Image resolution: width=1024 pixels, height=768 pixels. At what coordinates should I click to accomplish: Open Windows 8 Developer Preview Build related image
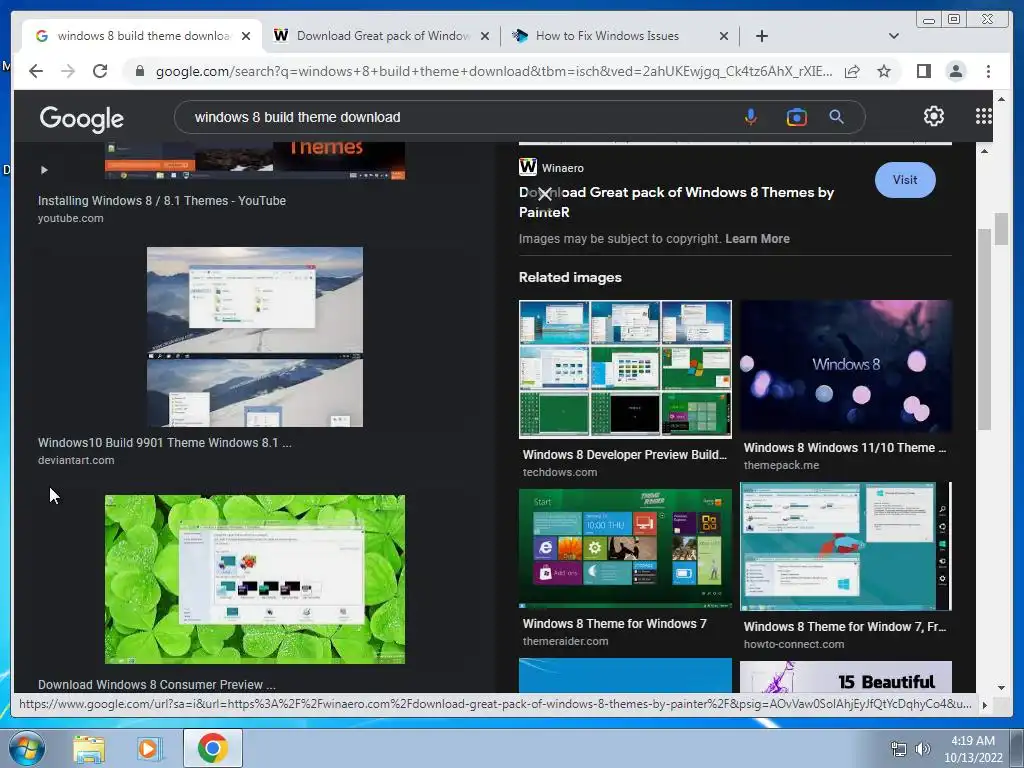pos(625,369)
